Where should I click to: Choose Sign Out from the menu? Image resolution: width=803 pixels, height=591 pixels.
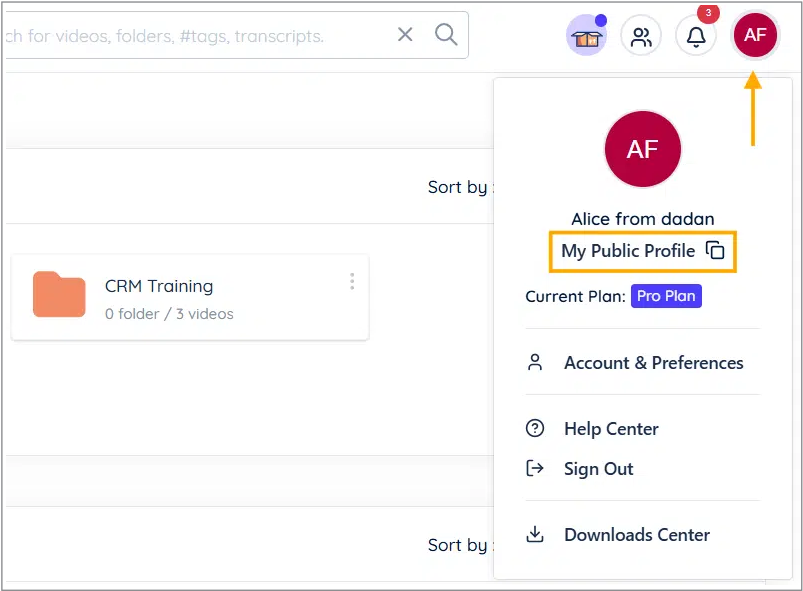pos(598,468)
